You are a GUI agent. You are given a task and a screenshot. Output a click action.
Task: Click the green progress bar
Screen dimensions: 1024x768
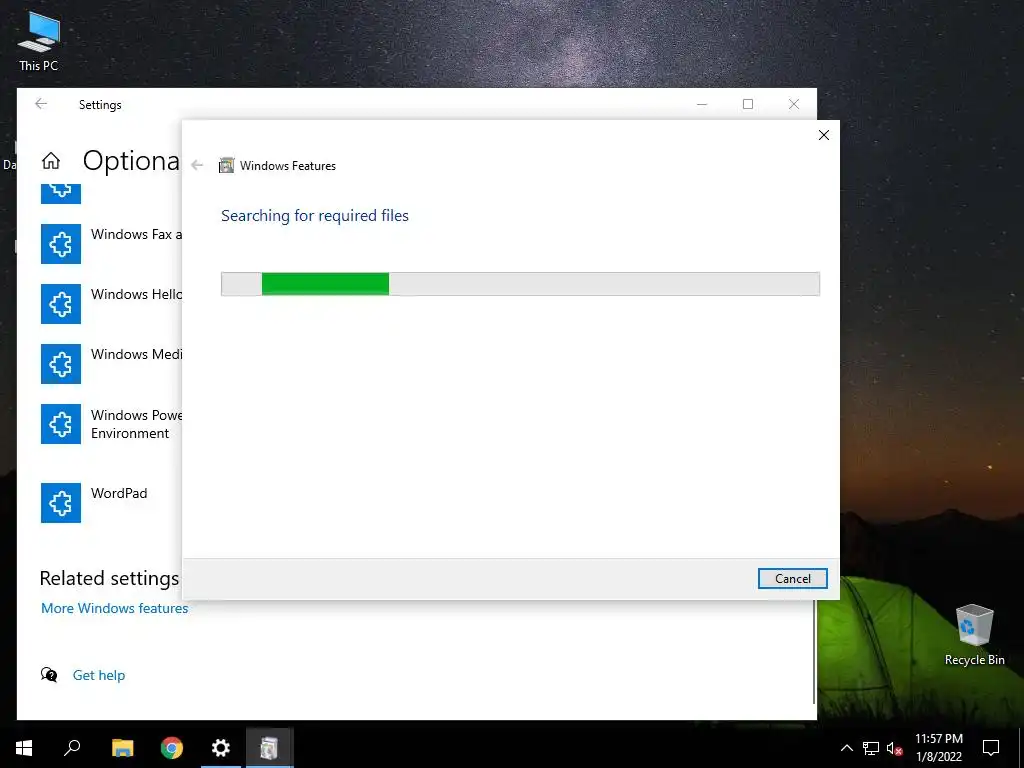pos(325,284)
